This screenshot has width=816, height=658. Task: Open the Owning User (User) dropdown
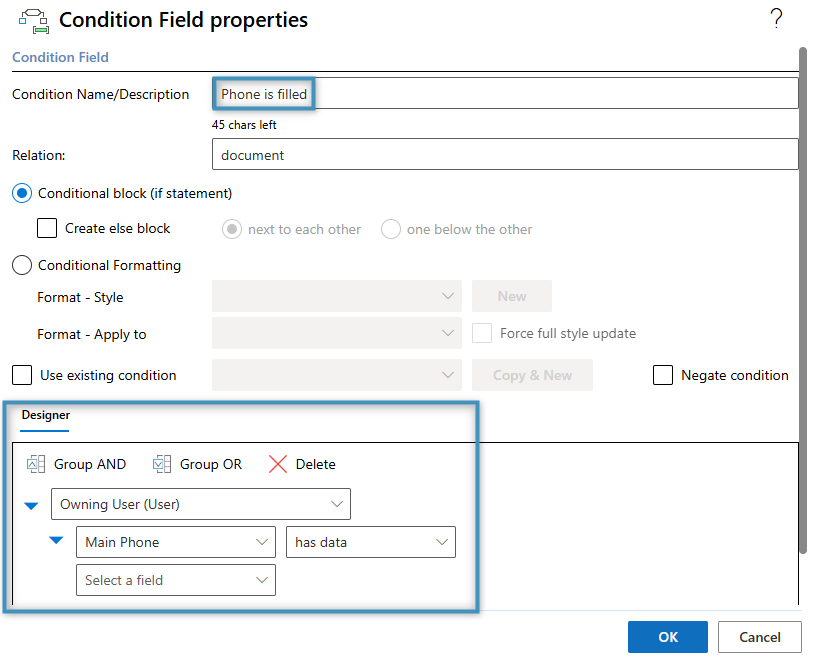coord(200,504)
